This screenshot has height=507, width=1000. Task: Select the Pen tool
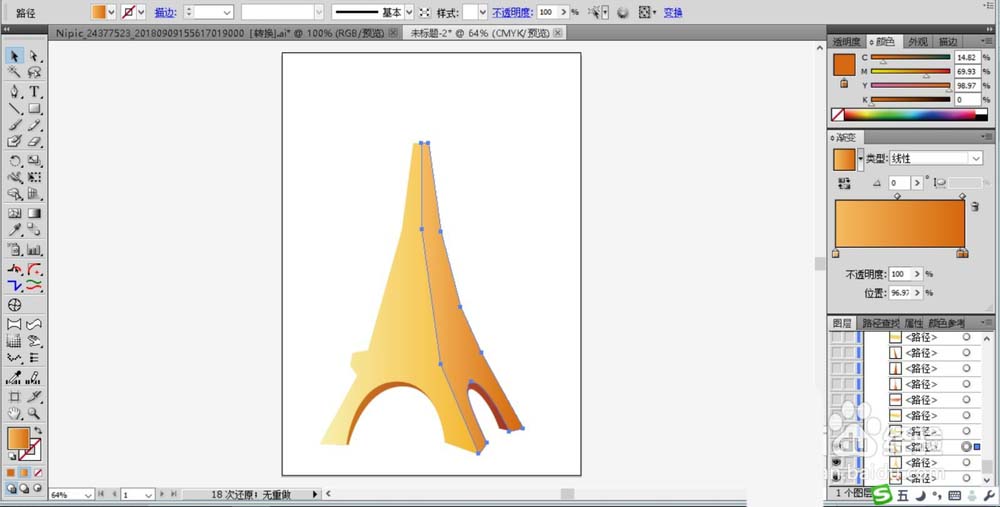(x=14, y=91)
